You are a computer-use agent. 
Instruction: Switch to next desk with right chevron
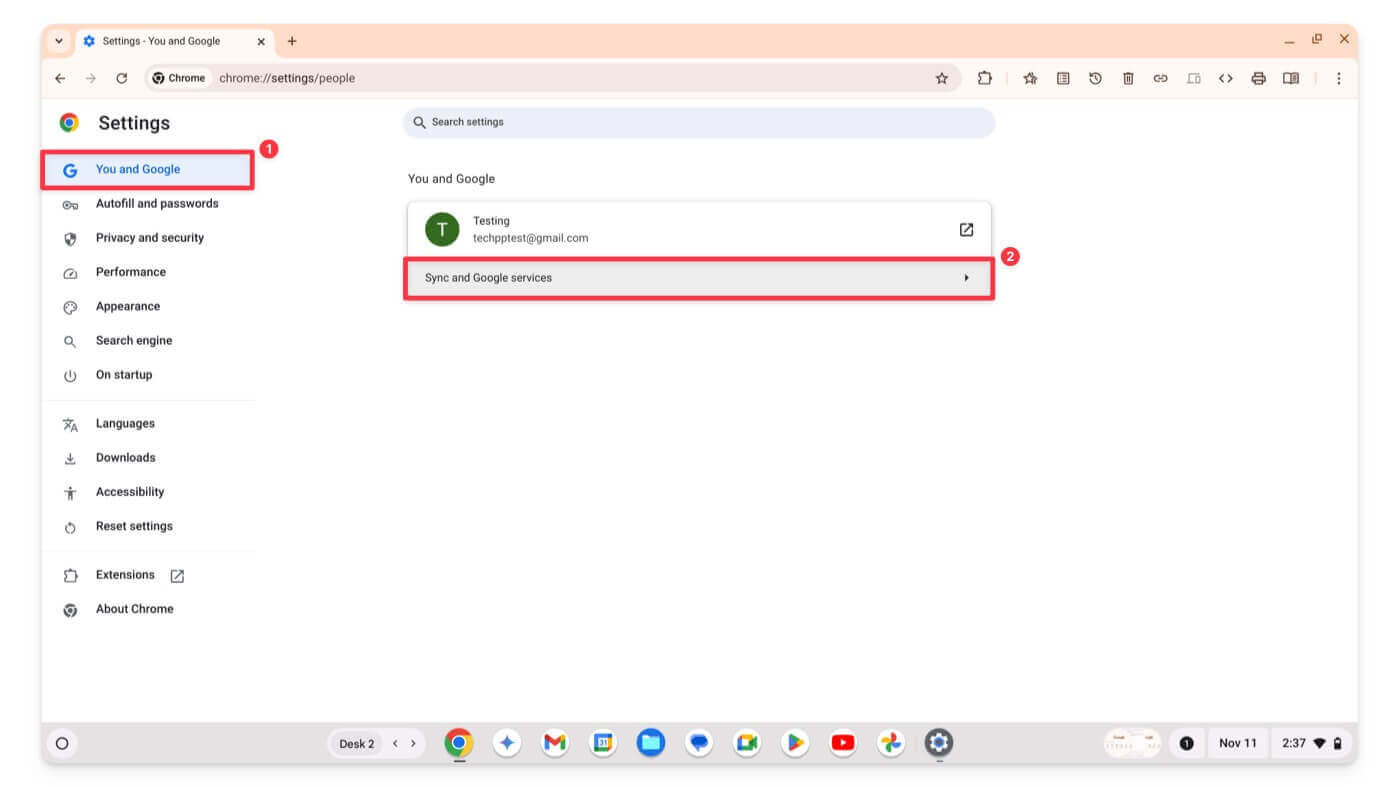[x=413, y=743]
